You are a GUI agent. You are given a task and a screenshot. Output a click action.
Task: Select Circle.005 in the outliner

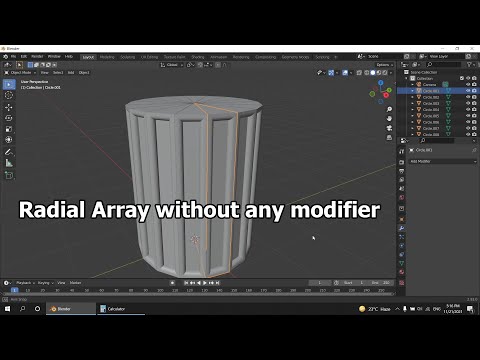431,116
